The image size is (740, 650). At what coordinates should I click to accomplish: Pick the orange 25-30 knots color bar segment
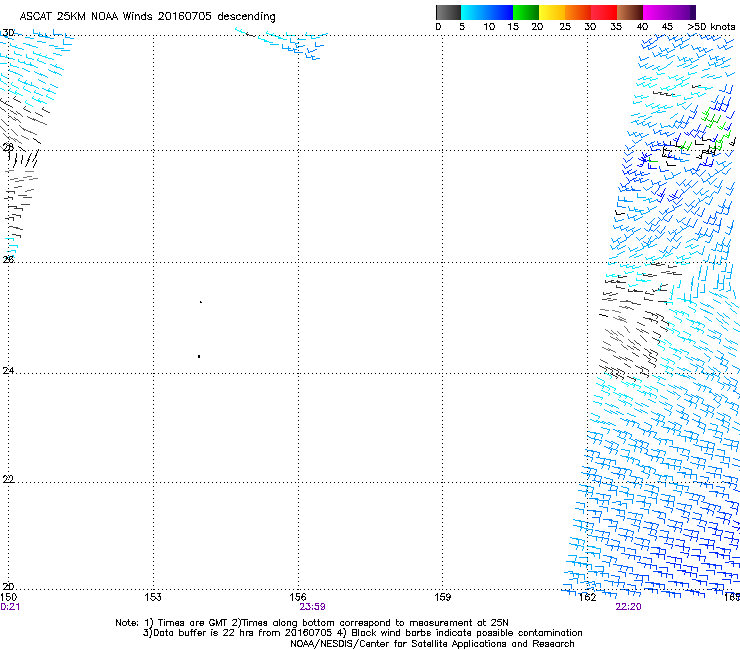coord(578,12)
